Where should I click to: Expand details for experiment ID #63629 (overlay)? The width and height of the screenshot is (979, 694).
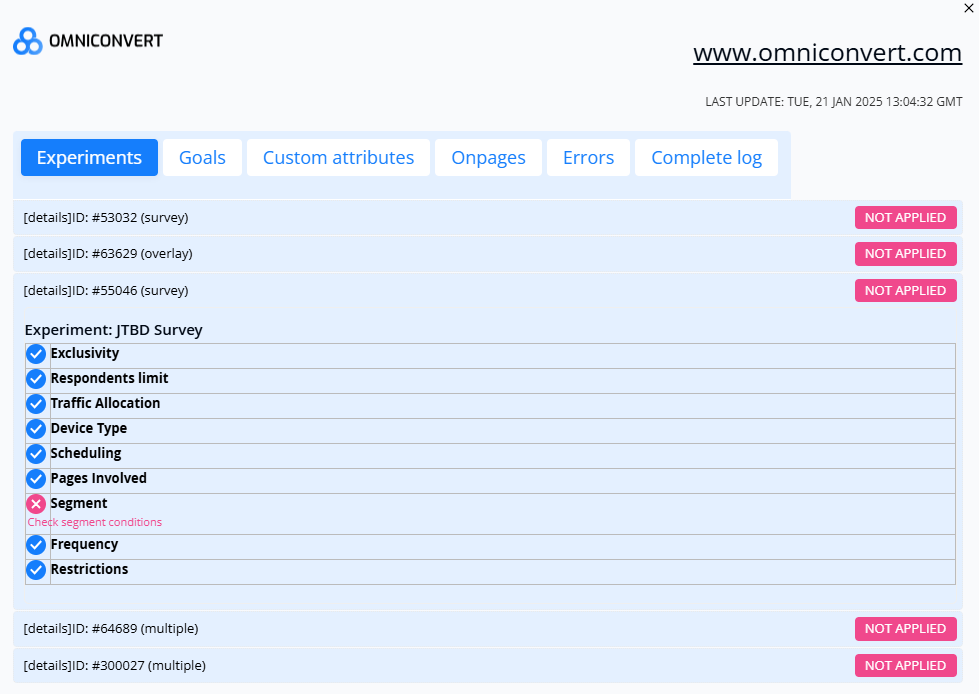[x=49, y=254]
